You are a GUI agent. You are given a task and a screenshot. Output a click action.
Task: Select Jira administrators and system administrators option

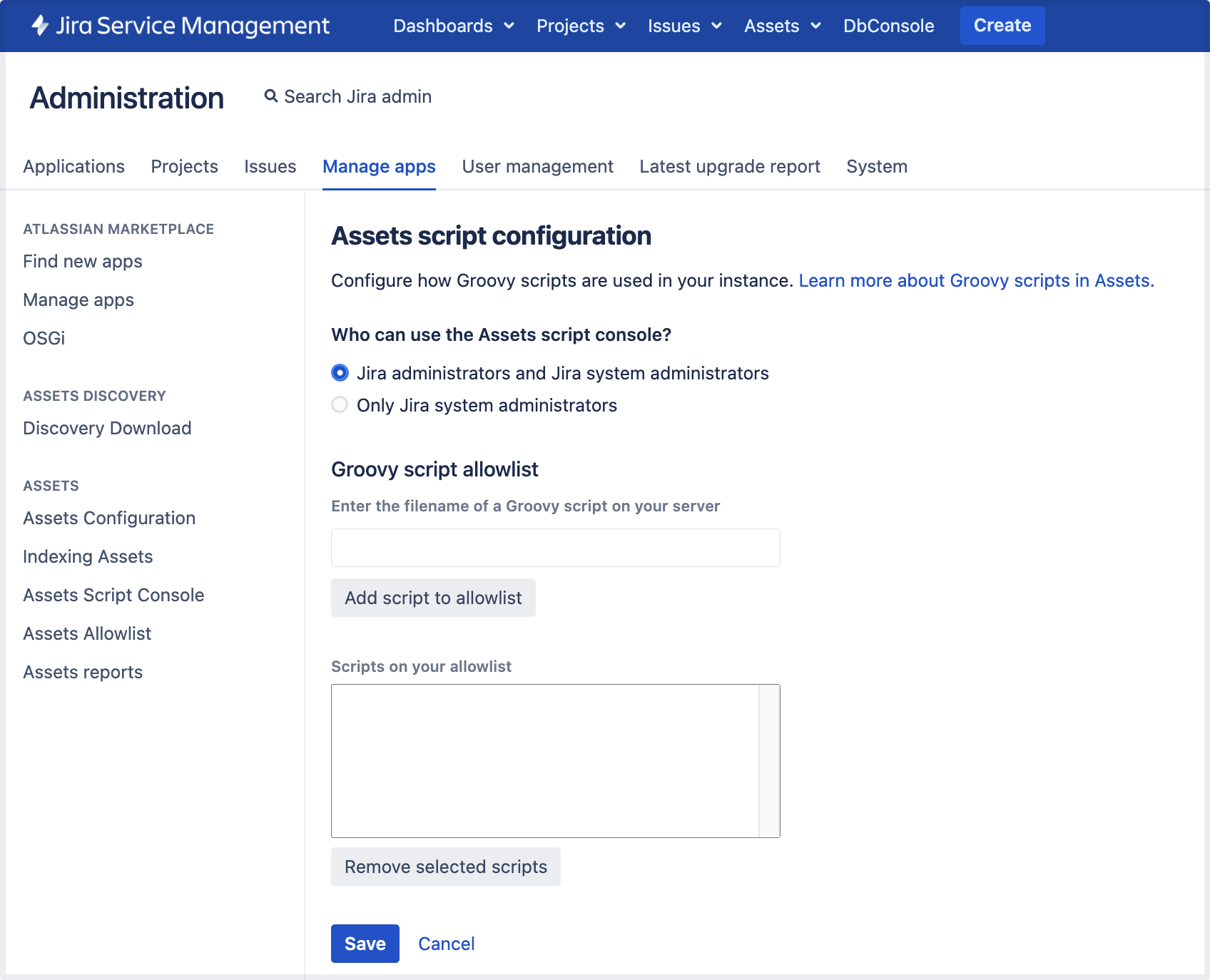click(x=340, y=372)
